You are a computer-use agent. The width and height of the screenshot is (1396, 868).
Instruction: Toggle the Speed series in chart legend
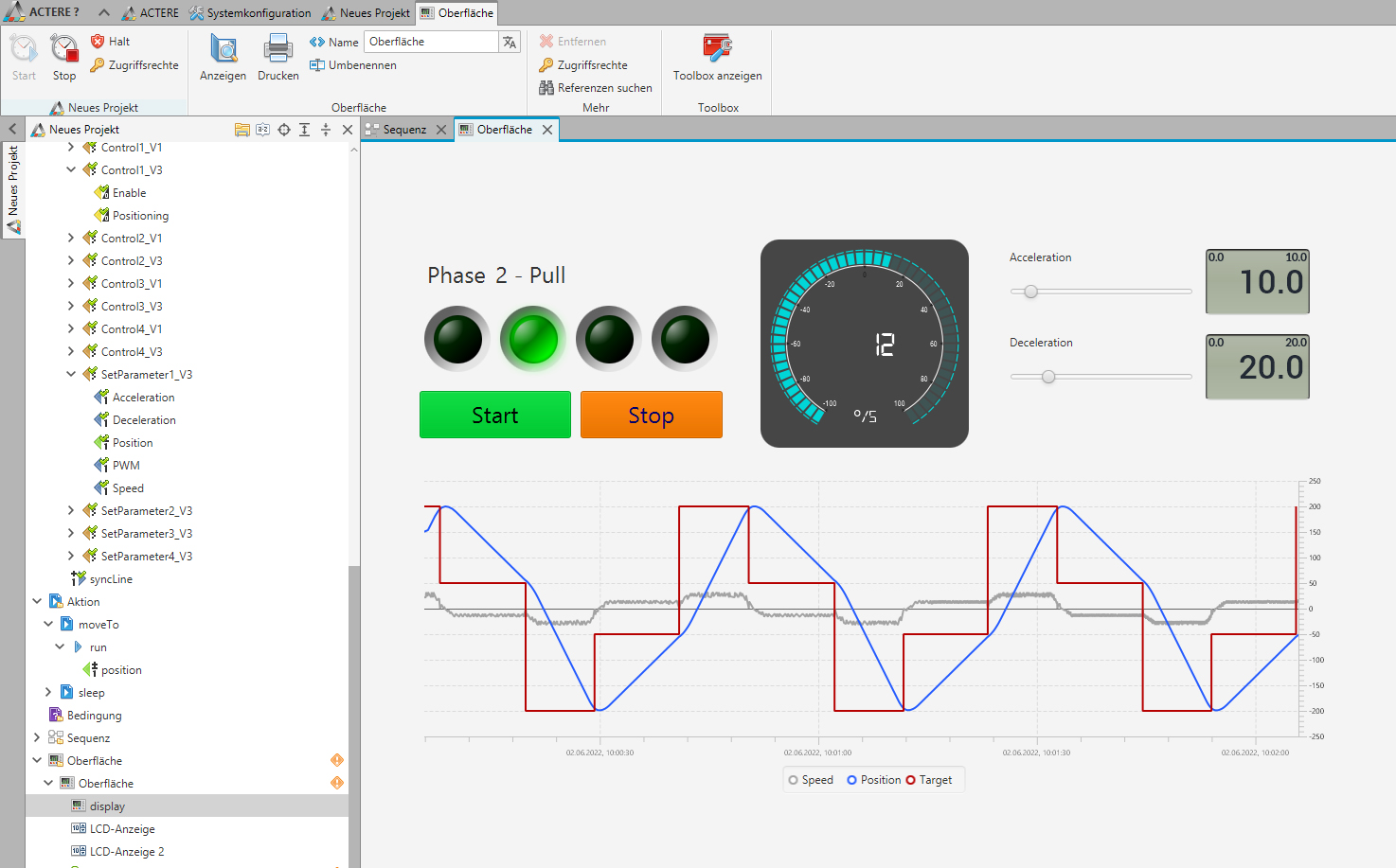[793, 780]
